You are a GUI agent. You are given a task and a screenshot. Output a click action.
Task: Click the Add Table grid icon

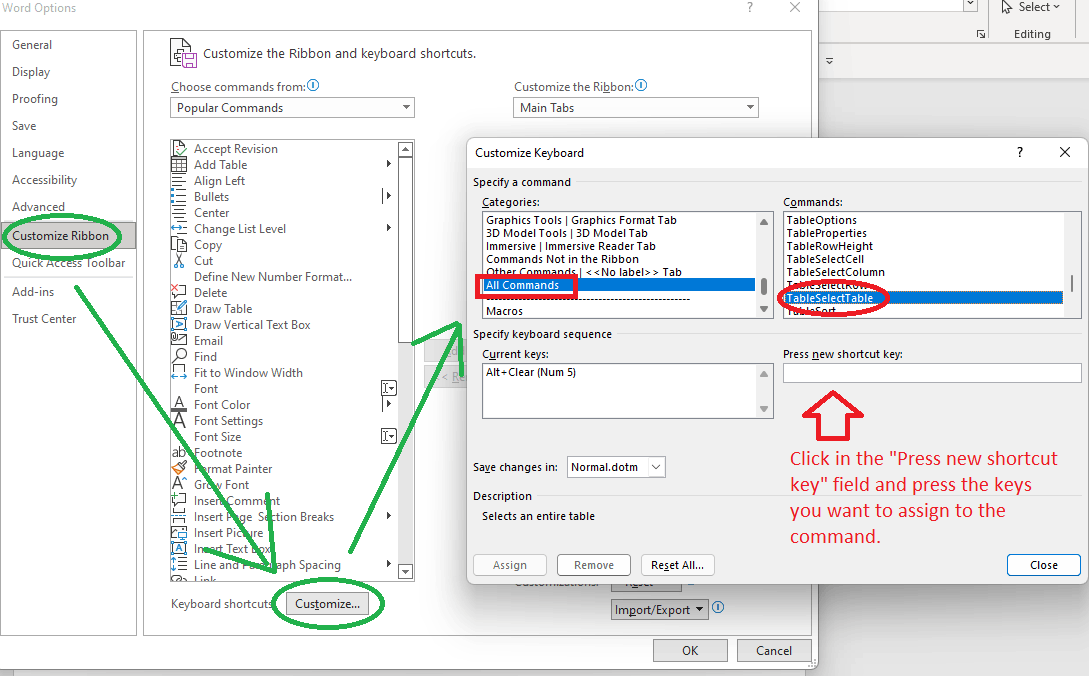coord(179,165)
